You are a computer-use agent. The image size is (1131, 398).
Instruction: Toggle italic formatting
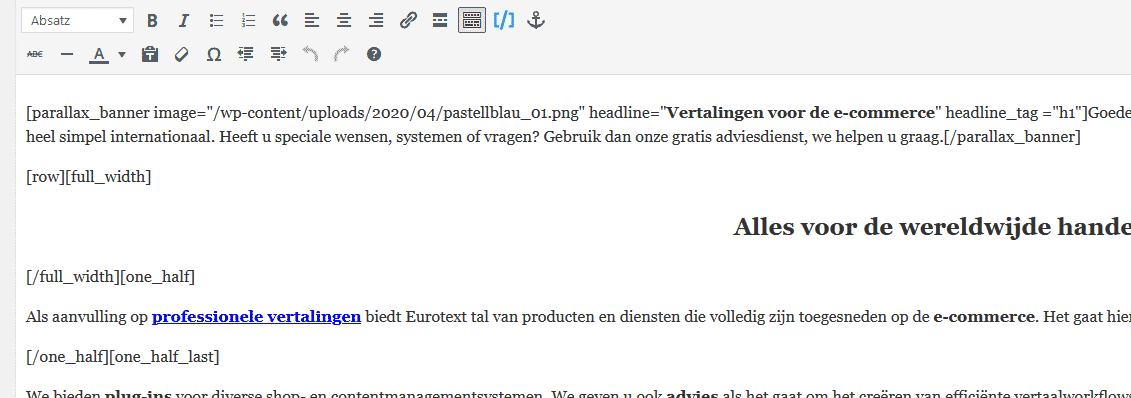point(183,21)
